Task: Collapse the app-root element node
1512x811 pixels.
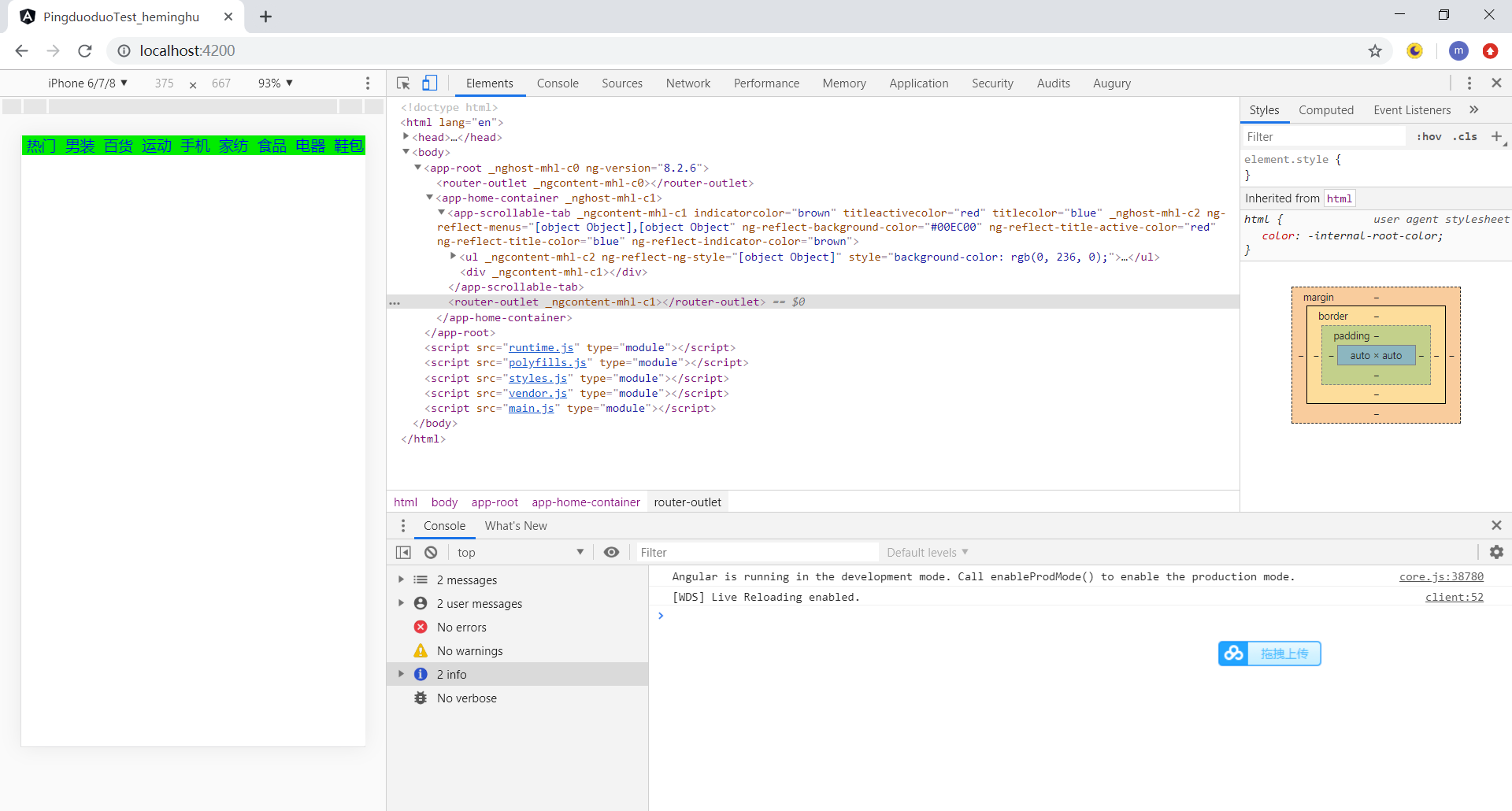Action: [418, 168]
